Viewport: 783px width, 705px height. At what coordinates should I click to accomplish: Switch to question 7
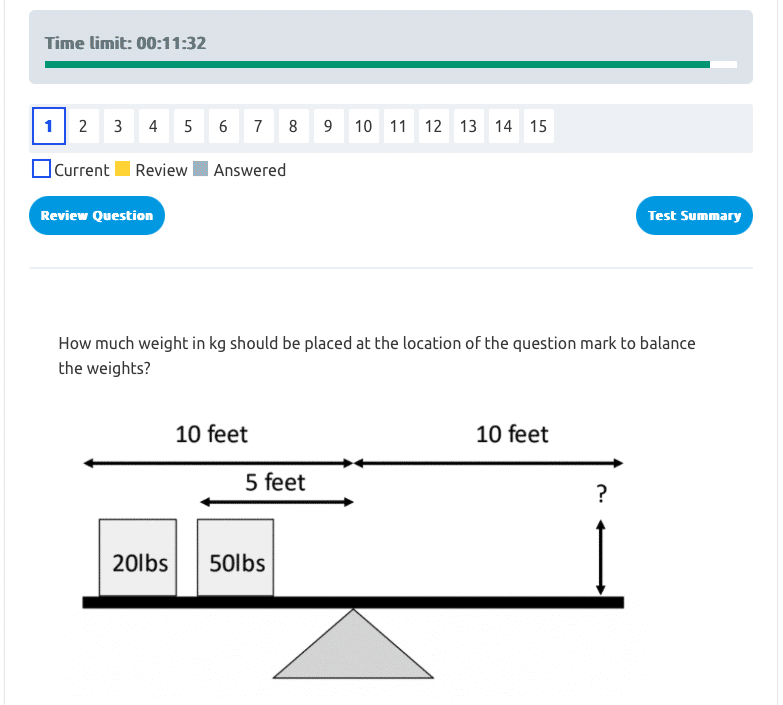(x=258, y=126)
